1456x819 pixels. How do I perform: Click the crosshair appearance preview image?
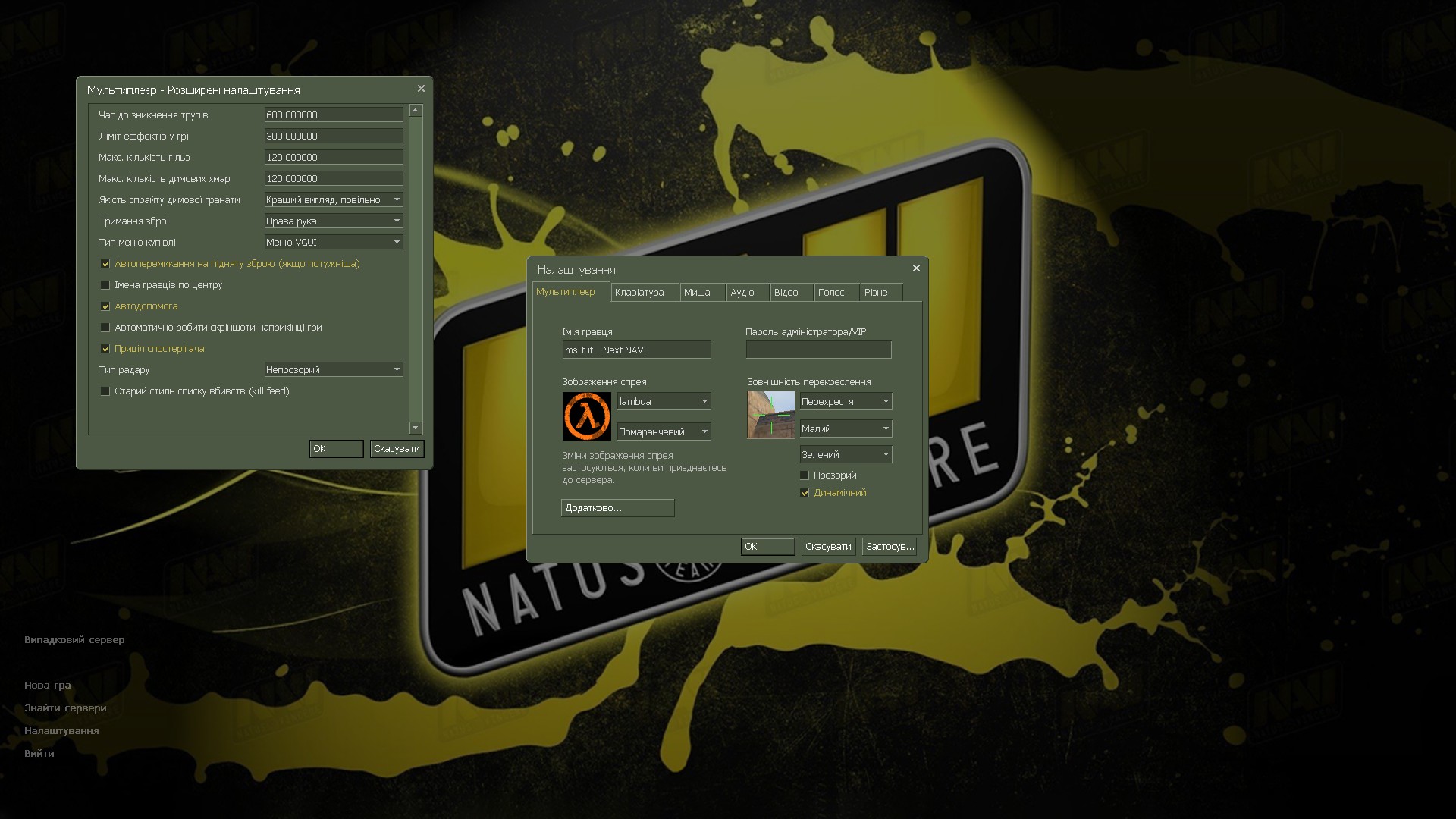tap(770, 415)
